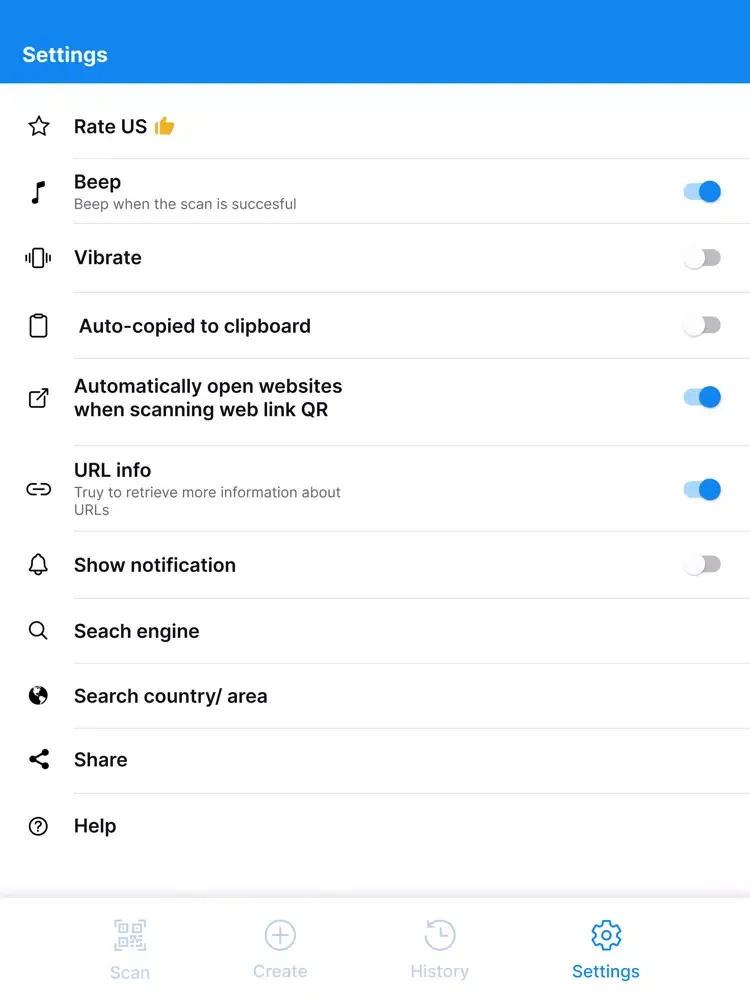Turn on Auto-copied to clipboard
This screenshot has width=750, height=1000.
(x=702, y=325)
